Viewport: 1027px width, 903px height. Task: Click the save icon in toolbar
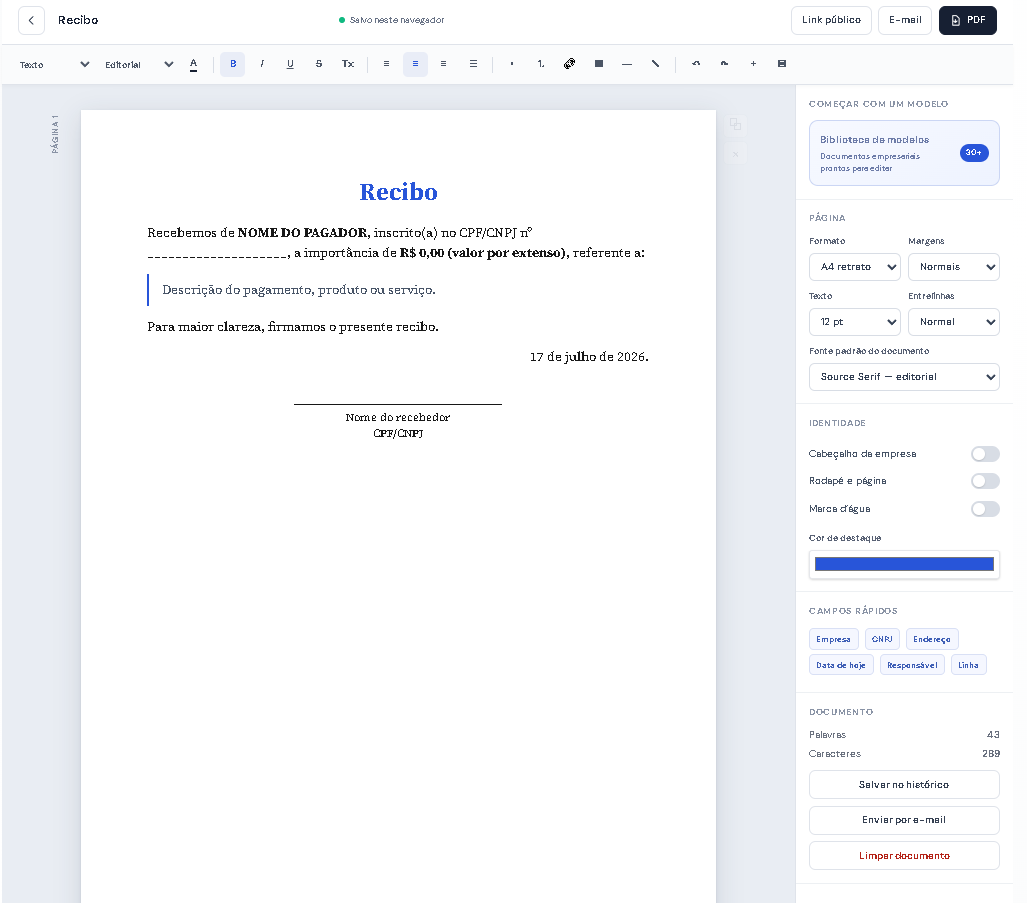pos(781,64)
